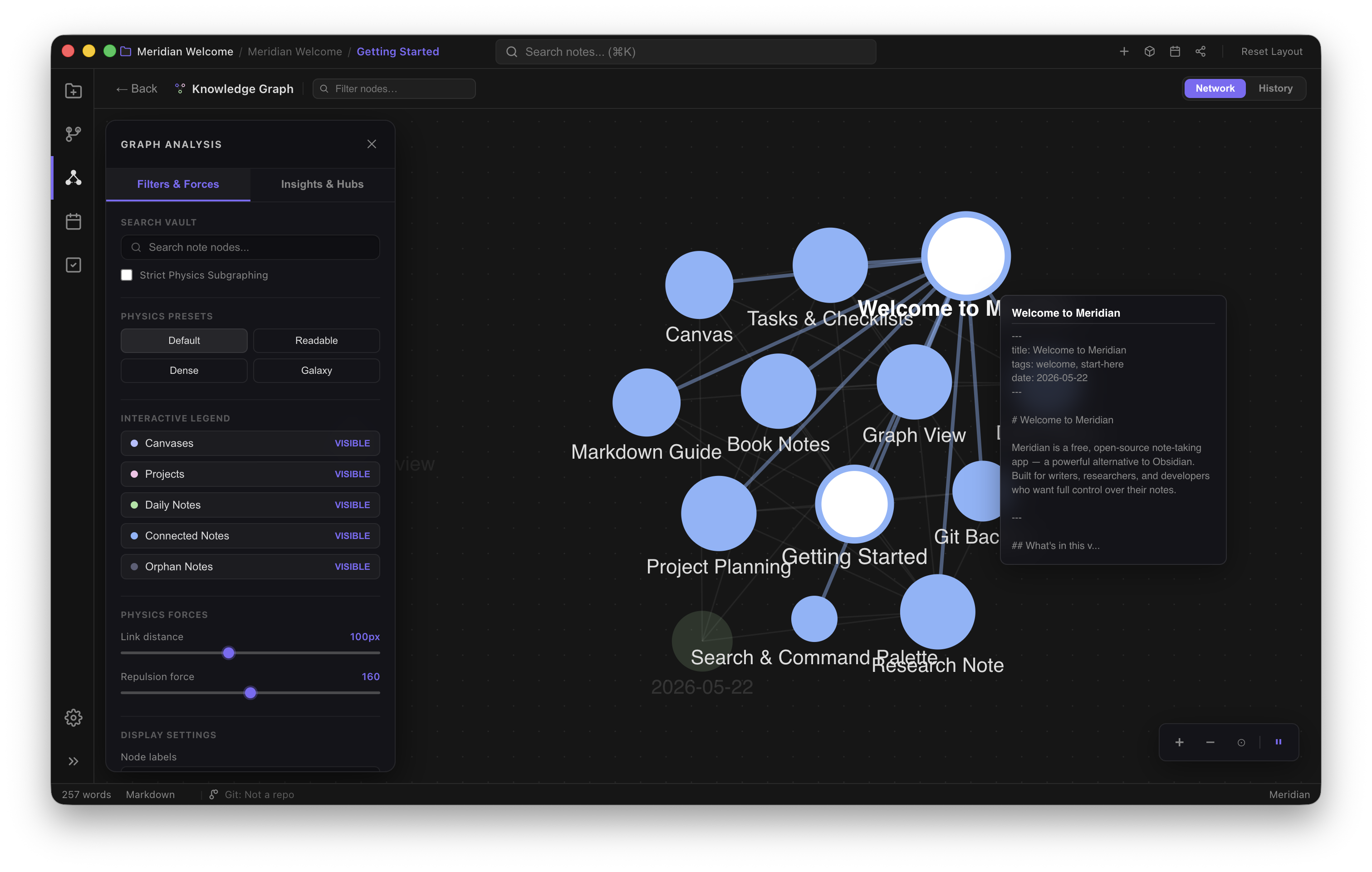
Task: Zoom out the graph with minus
Action: [1210, 742]
